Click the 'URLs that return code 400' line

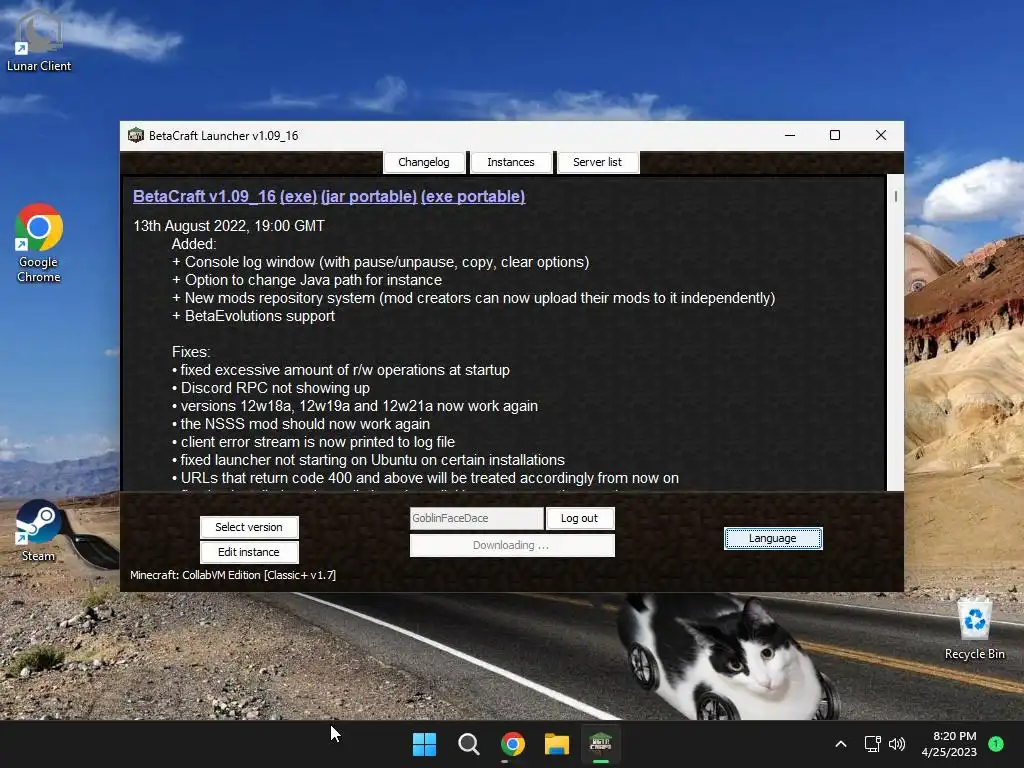point(425,478)
